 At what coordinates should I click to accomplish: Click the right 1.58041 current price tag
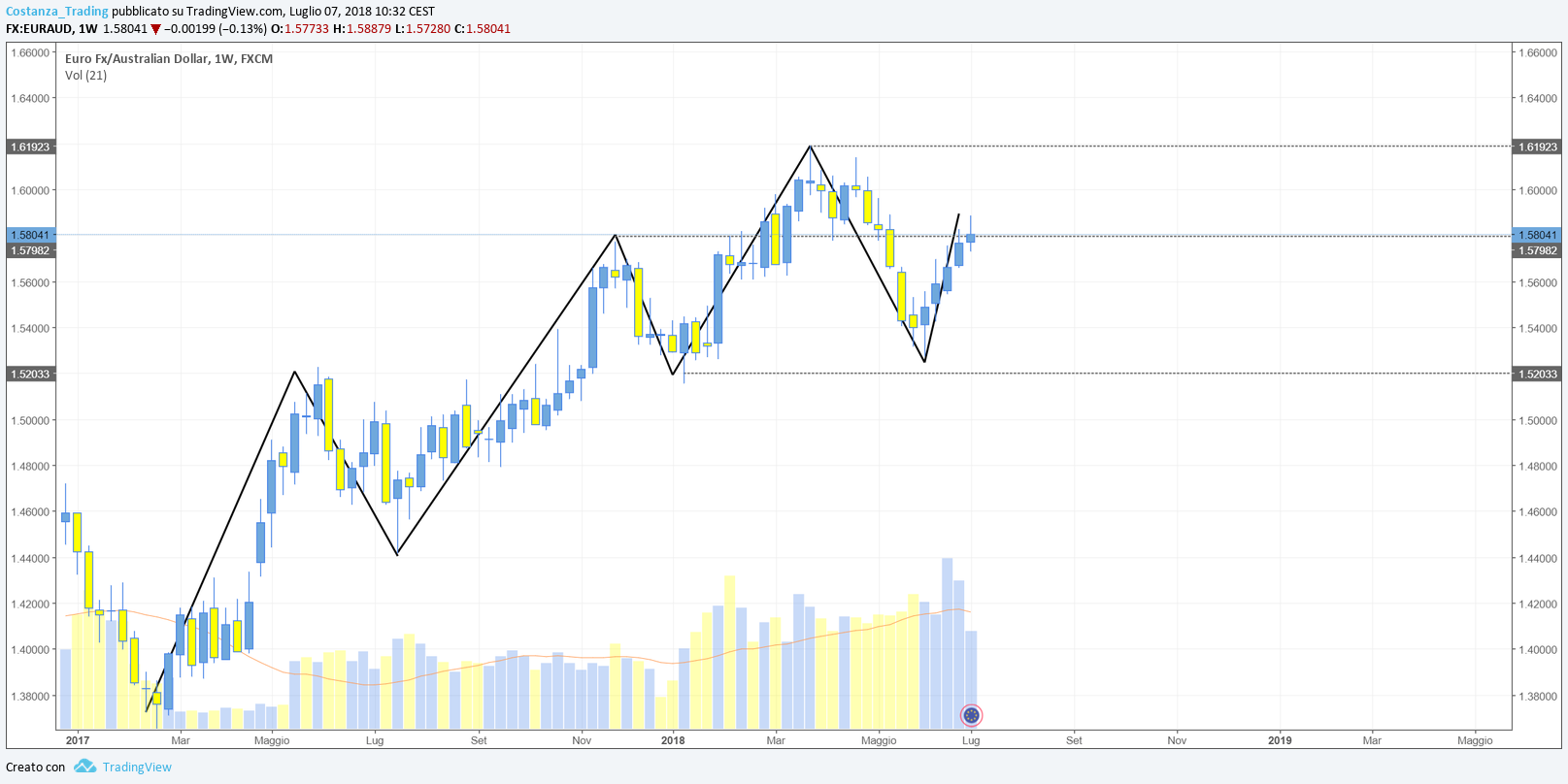point(1537,235)
